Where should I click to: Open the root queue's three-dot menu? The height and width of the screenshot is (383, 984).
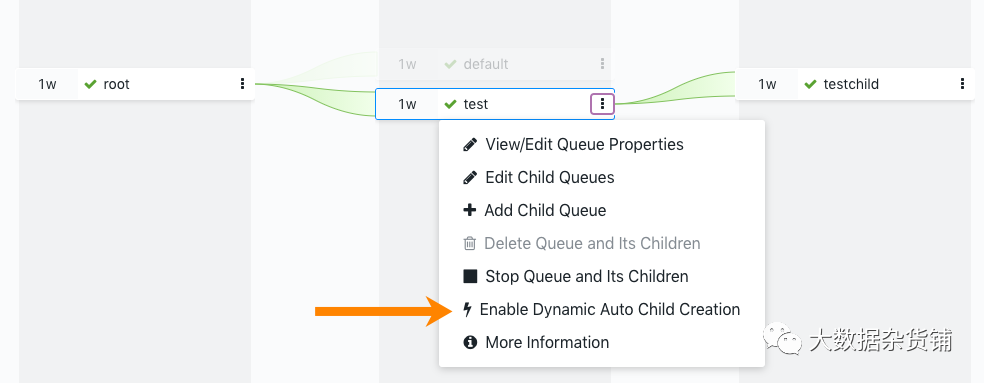point(242,84)
